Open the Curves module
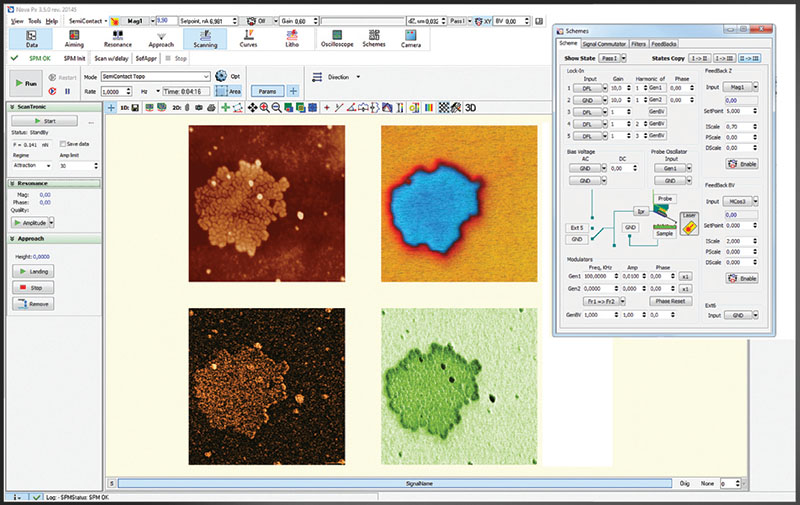Viewport: 800px width, 505px height. [x=248, y=38]
